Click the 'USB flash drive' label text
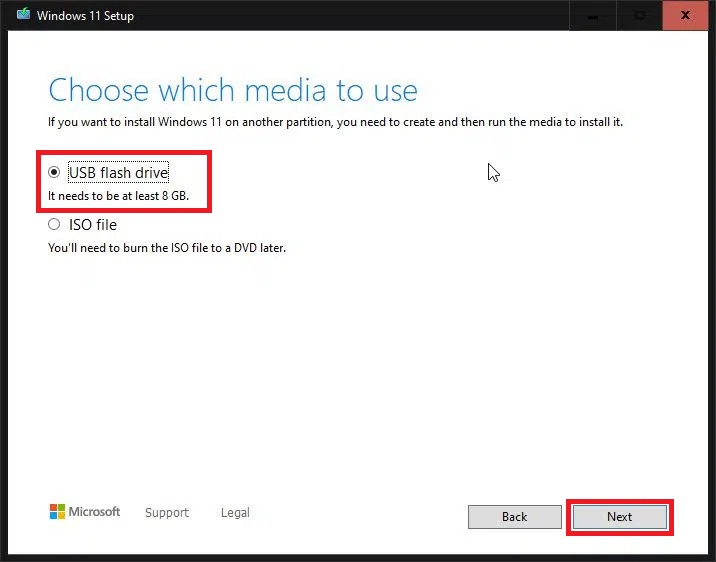 pos(118,173)
